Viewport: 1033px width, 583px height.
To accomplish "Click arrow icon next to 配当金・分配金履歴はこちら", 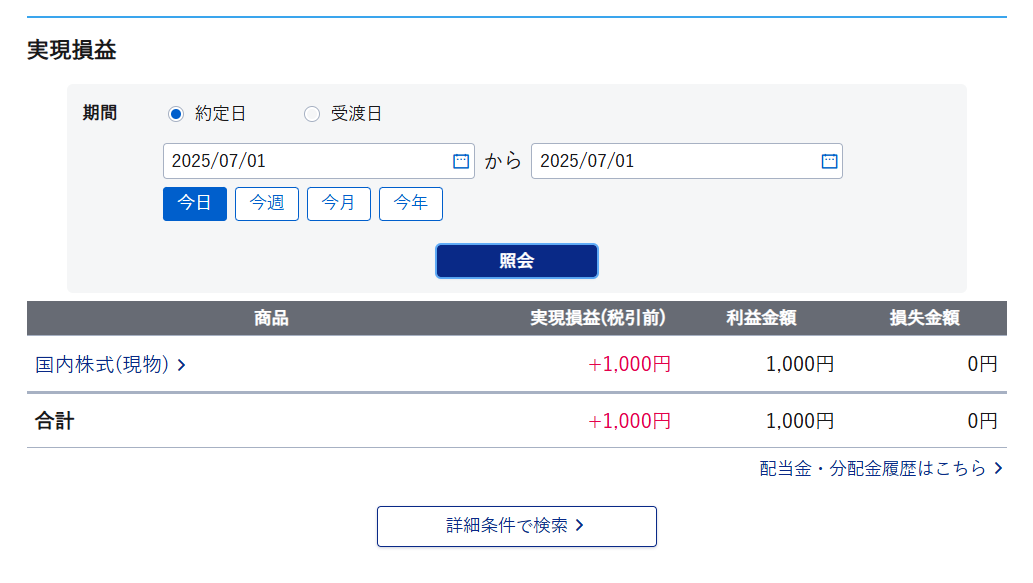I will 999,468.
